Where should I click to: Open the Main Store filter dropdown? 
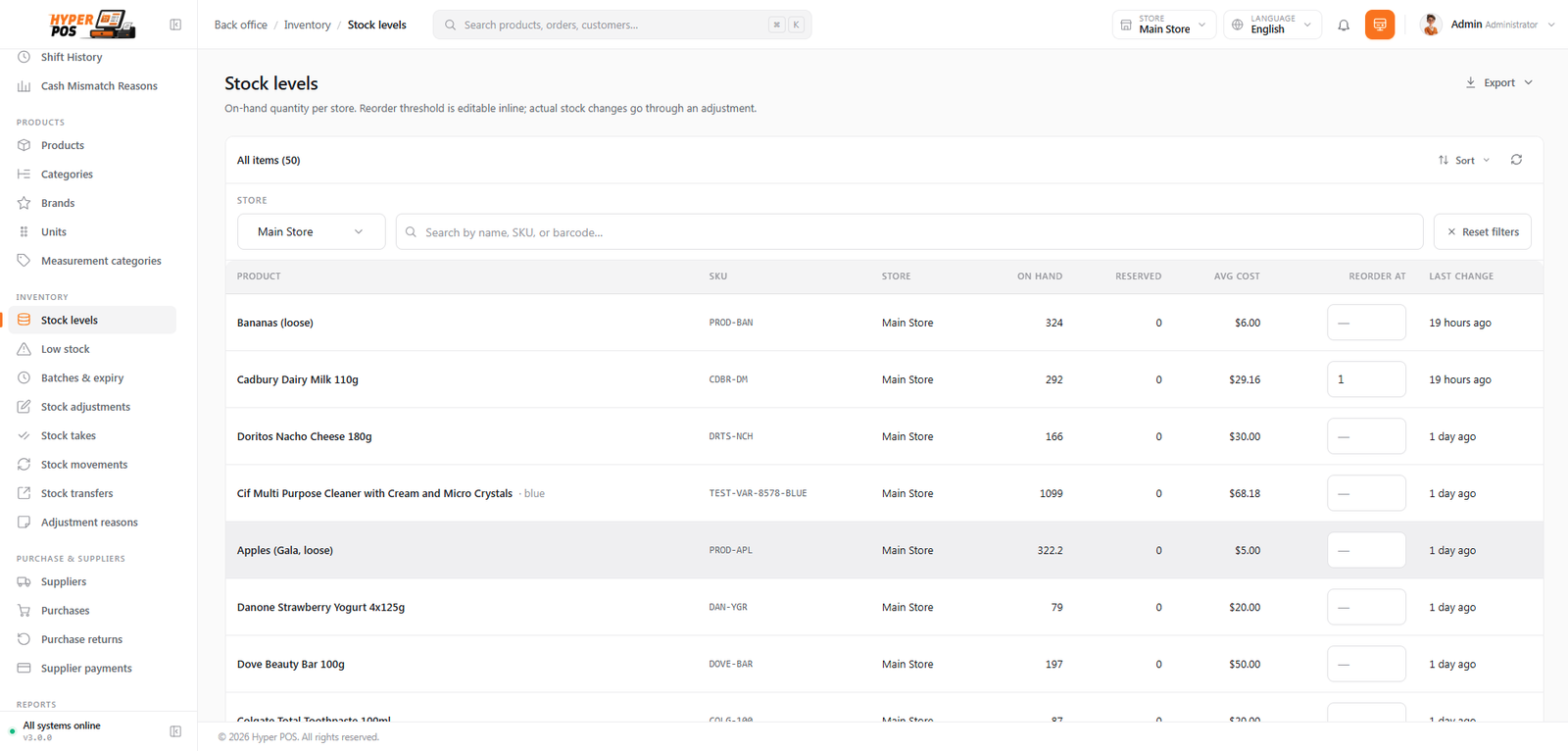(x=312, y=232)
